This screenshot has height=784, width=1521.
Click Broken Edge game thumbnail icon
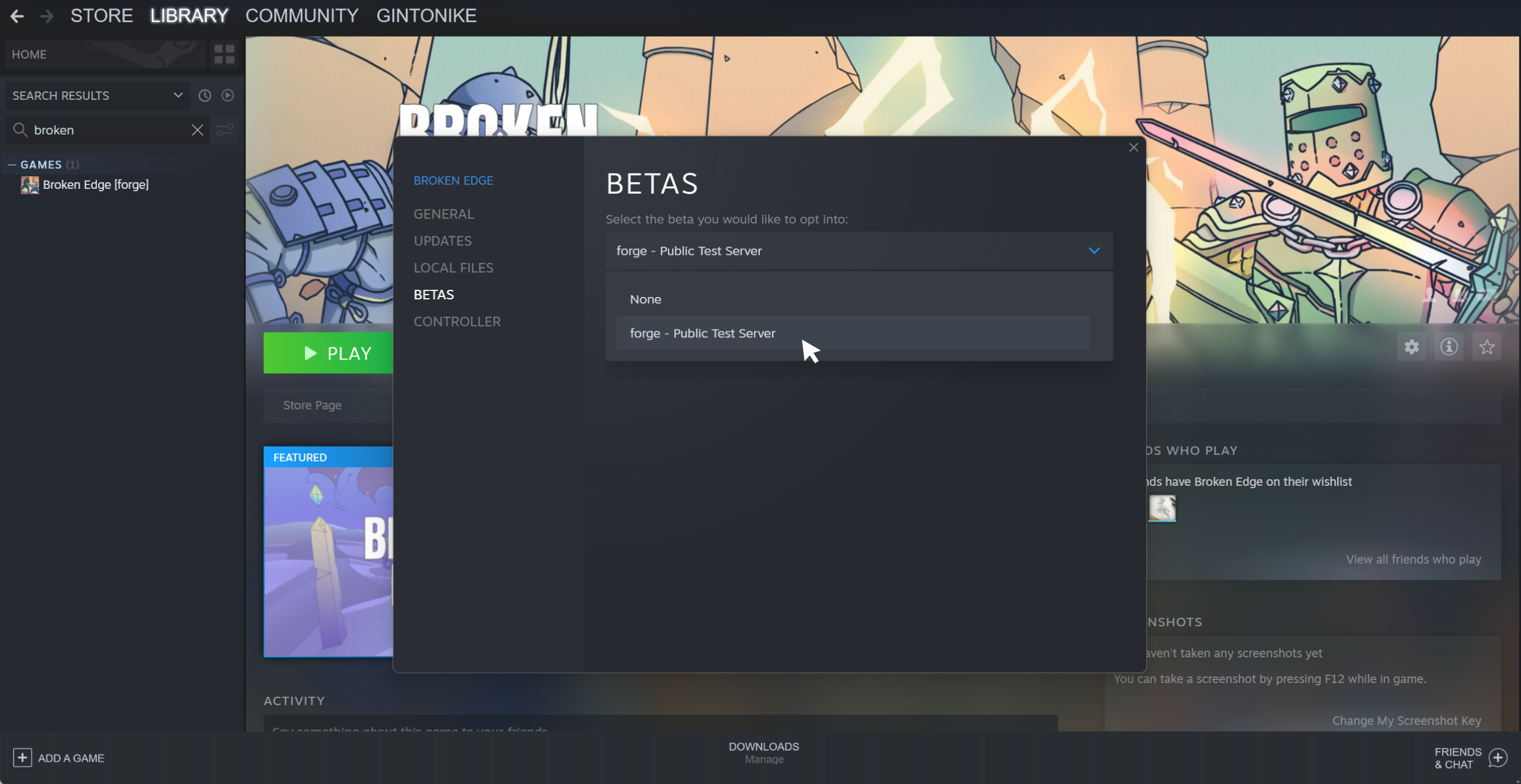[30, 185]
